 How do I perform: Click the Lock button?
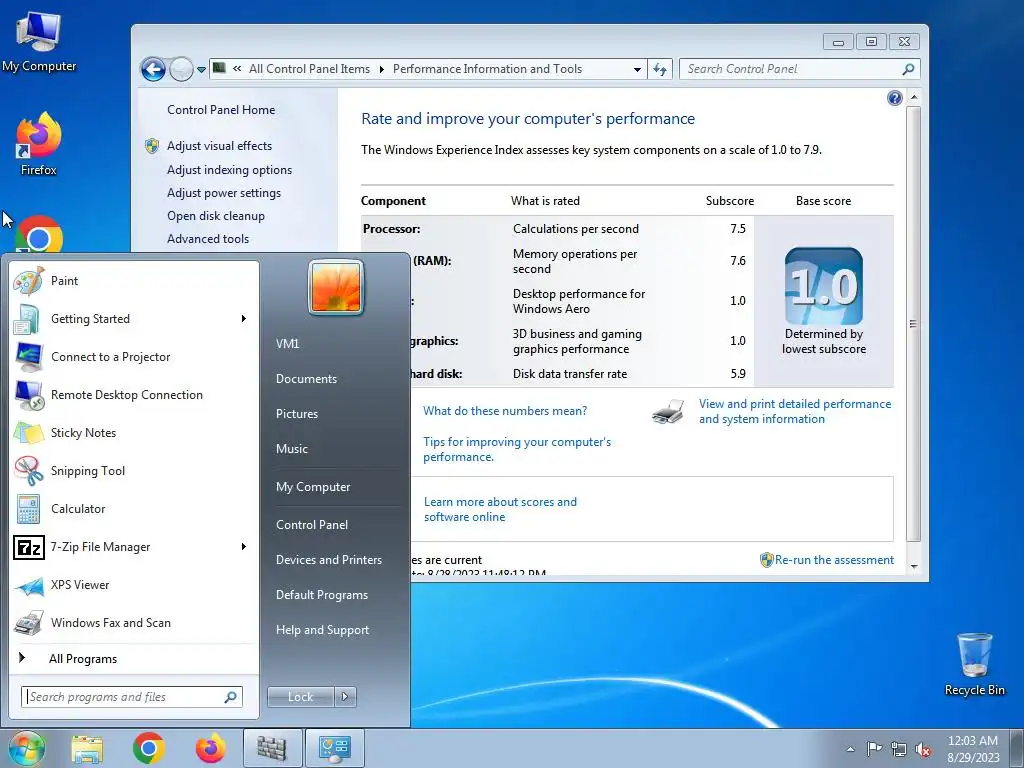point(300,697)
